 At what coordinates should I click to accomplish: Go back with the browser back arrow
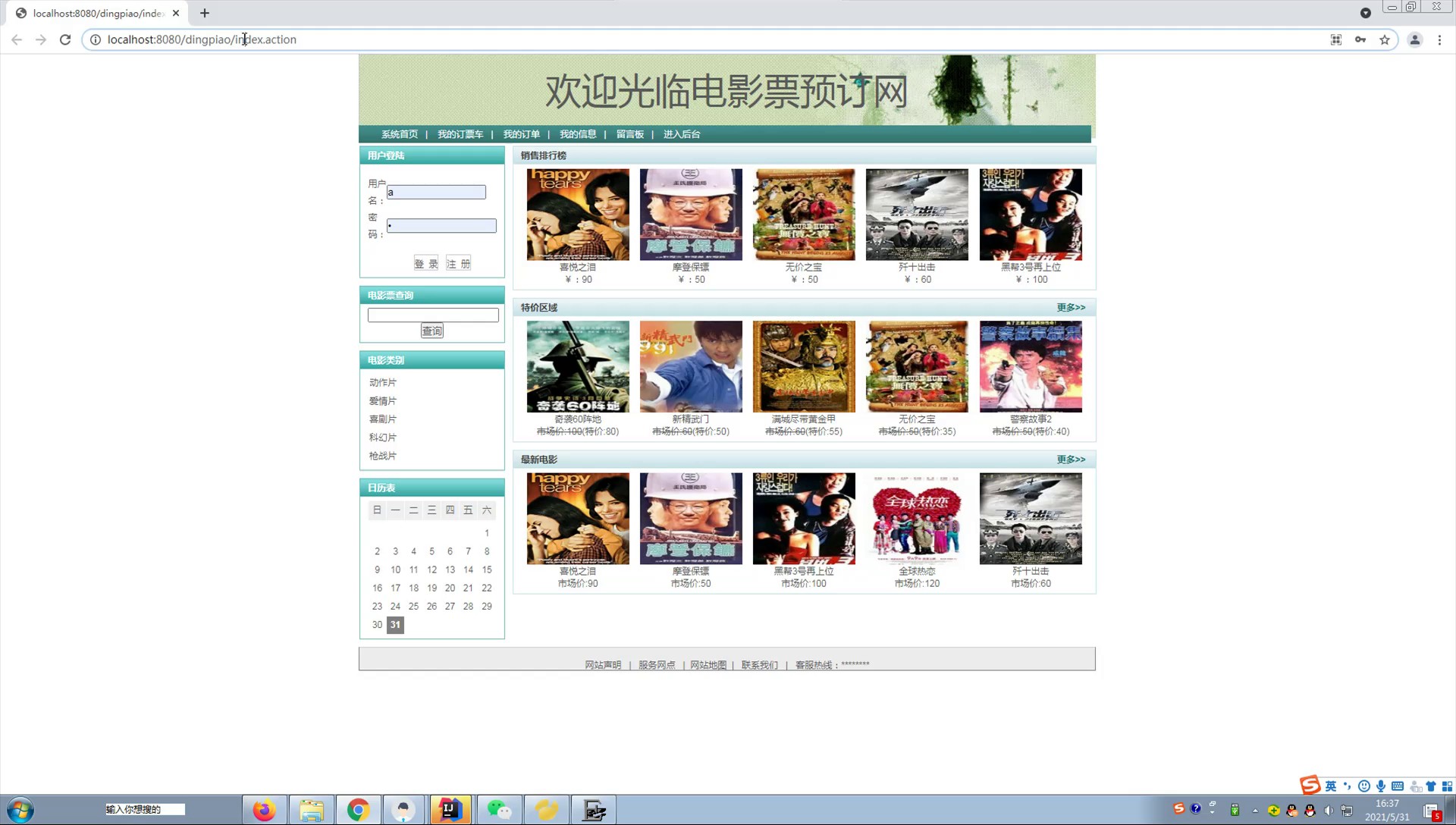(17, 39)
